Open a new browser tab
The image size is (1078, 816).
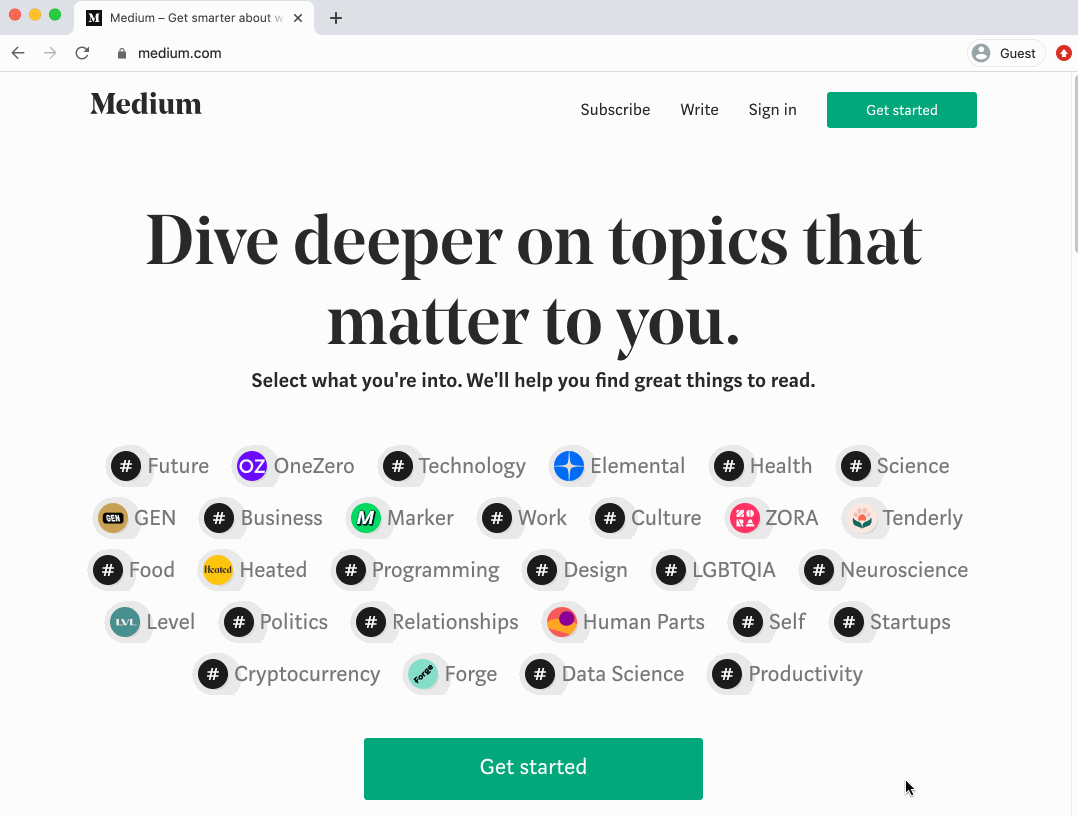(x=336, y=18)
